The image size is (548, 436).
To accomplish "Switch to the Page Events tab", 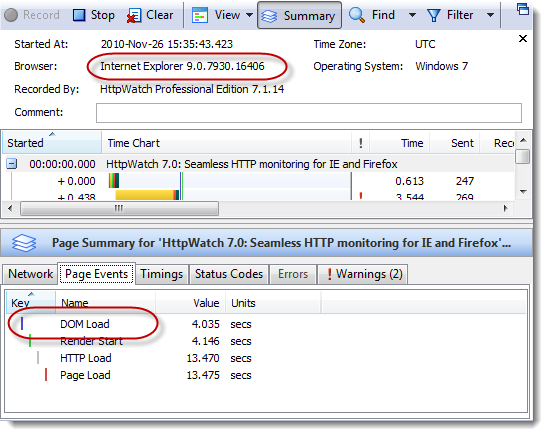I will coord(96,274).
